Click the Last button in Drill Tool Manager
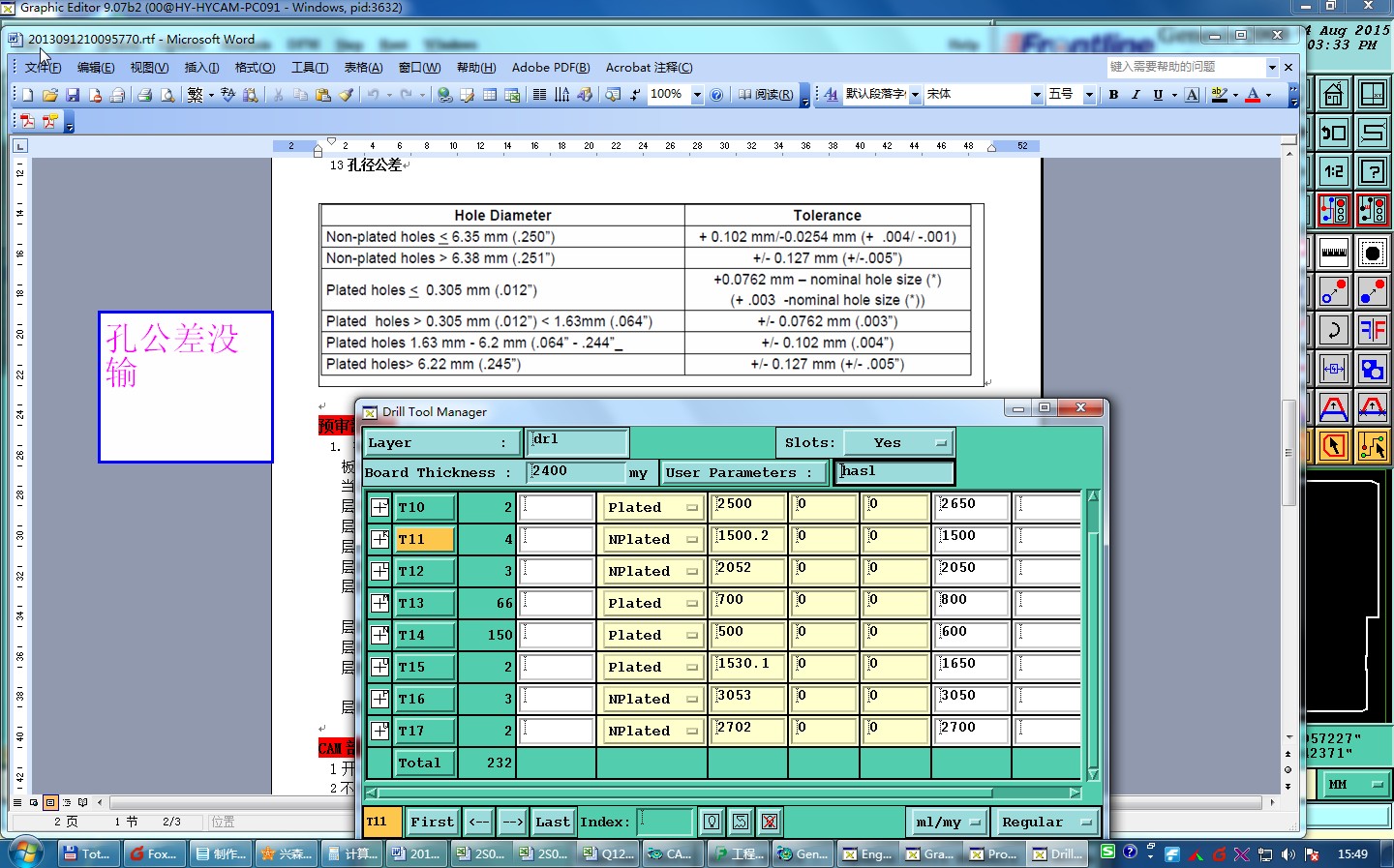1394x868 pixels. pyautogui.click(x=553, y=822)
